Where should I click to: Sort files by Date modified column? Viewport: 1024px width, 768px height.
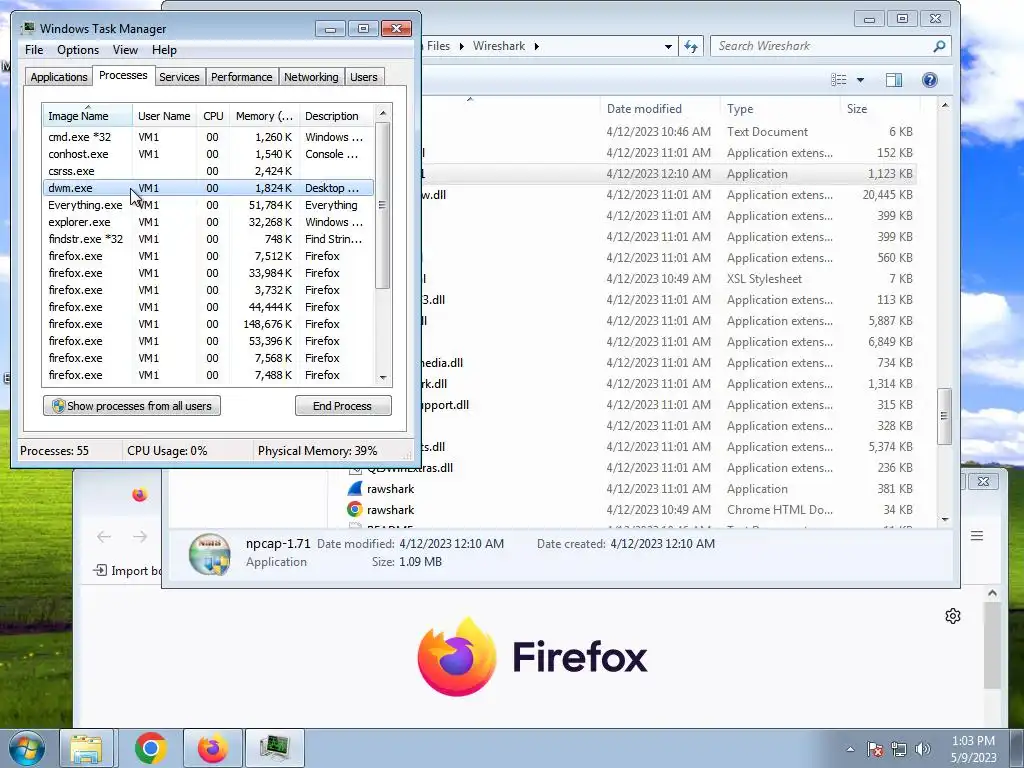click(x=660, y=109)
